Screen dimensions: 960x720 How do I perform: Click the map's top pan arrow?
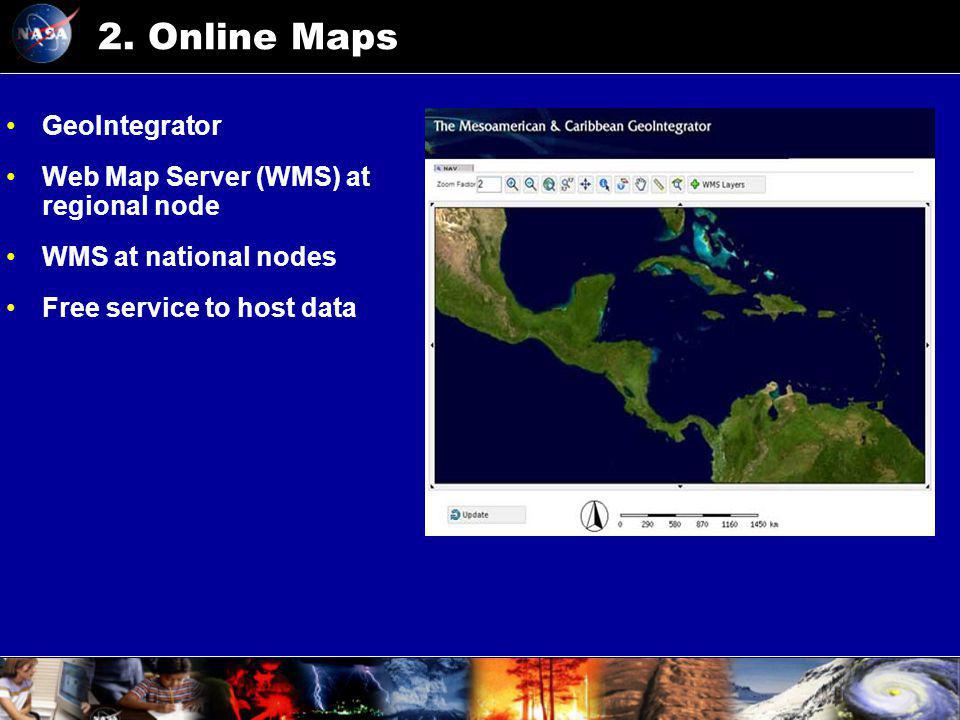click(x=680, y=204)
